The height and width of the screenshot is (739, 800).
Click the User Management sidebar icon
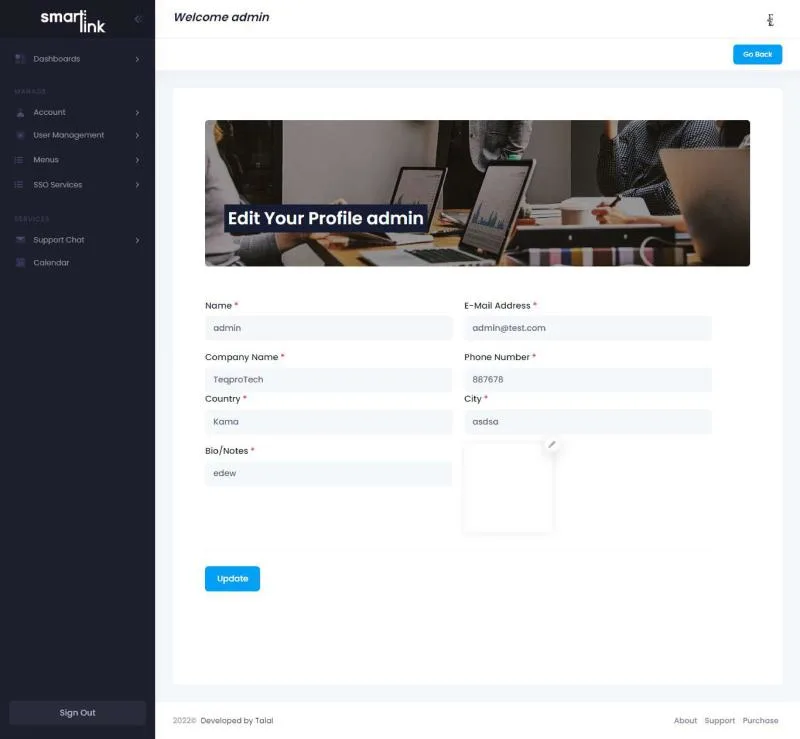20,135
